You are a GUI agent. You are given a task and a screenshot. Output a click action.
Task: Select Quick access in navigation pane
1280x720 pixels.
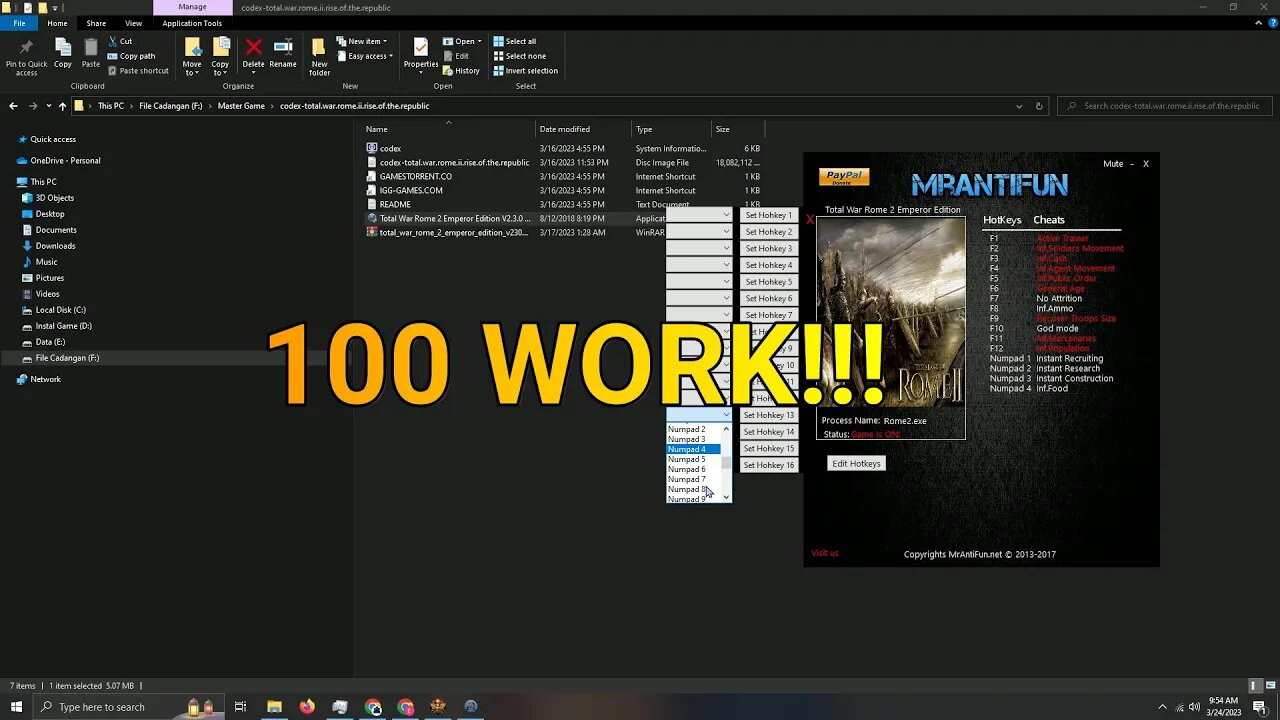coord(53,140)
